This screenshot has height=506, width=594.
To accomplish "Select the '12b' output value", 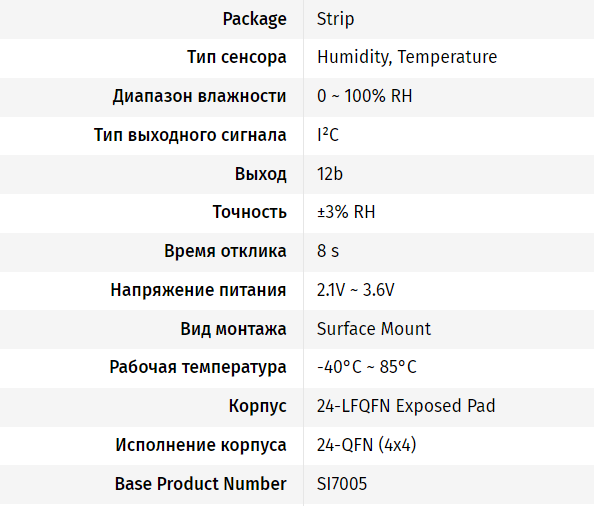I will pos(330,174).
